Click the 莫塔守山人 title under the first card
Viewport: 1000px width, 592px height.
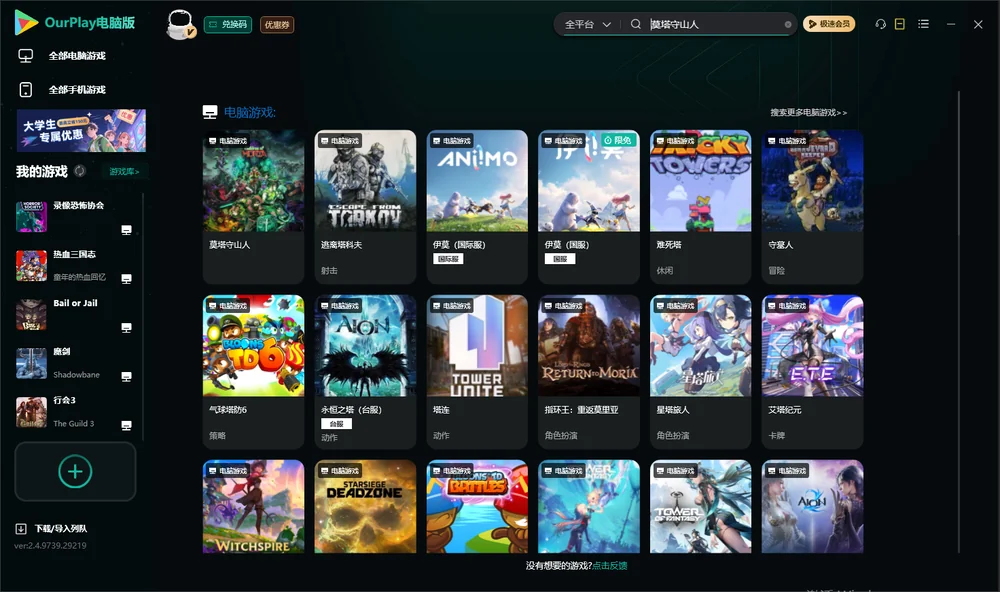tap(230, 245)
